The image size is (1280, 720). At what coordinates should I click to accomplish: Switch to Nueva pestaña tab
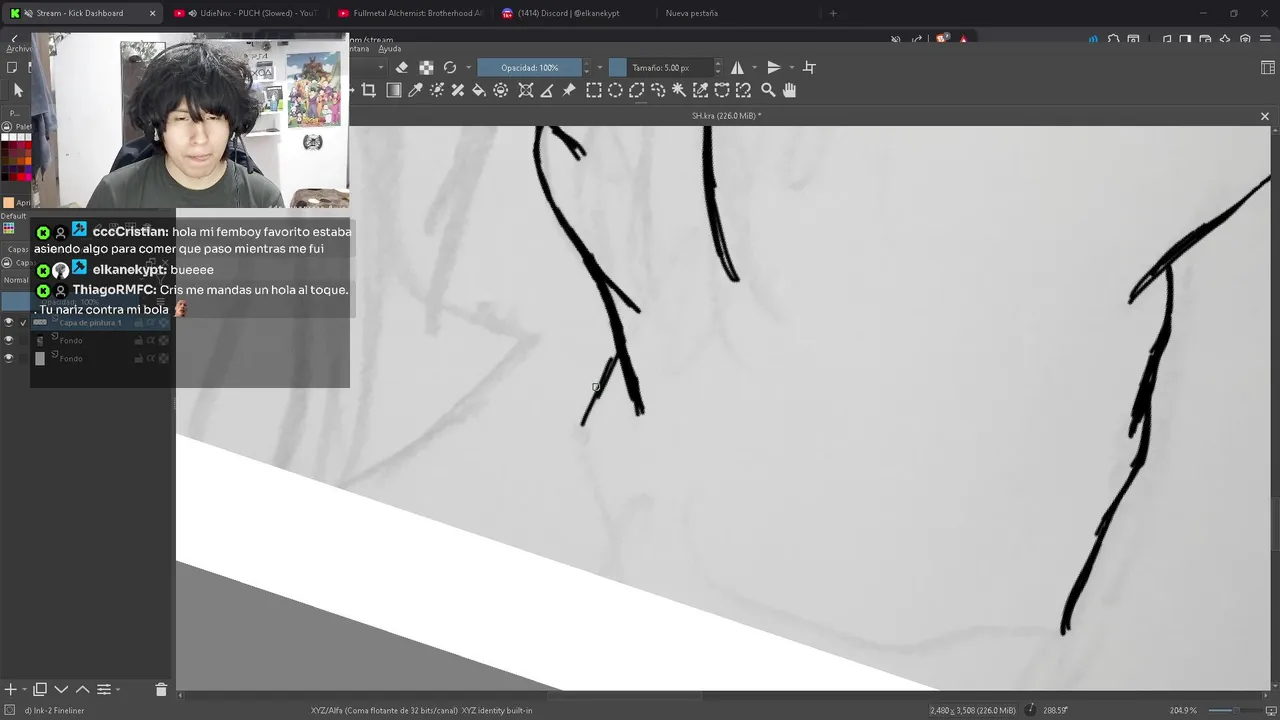[x=692, y=13]
